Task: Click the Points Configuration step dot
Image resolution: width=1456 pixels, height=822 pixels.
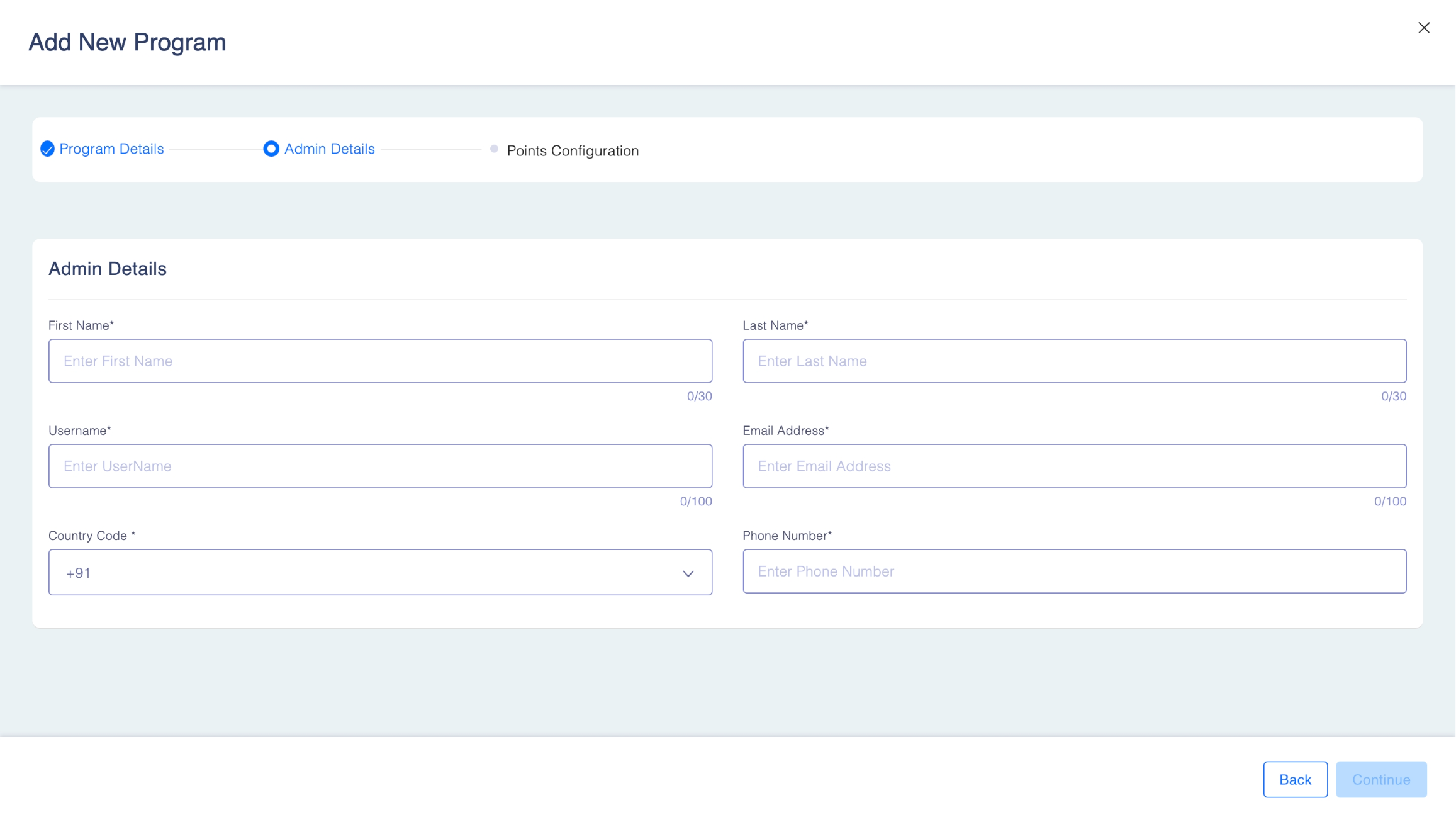Action: 494,149
